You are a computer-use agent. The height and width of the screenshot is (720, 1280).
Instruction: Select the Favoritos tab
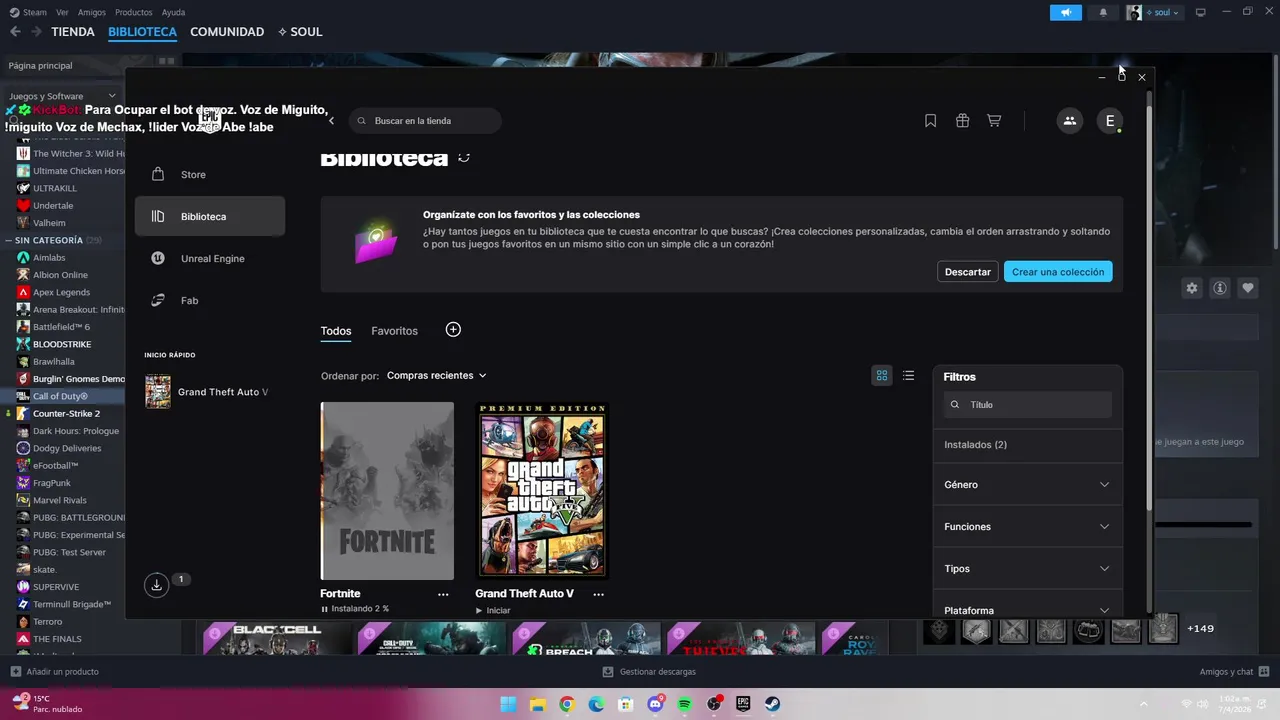coord(394,331)
